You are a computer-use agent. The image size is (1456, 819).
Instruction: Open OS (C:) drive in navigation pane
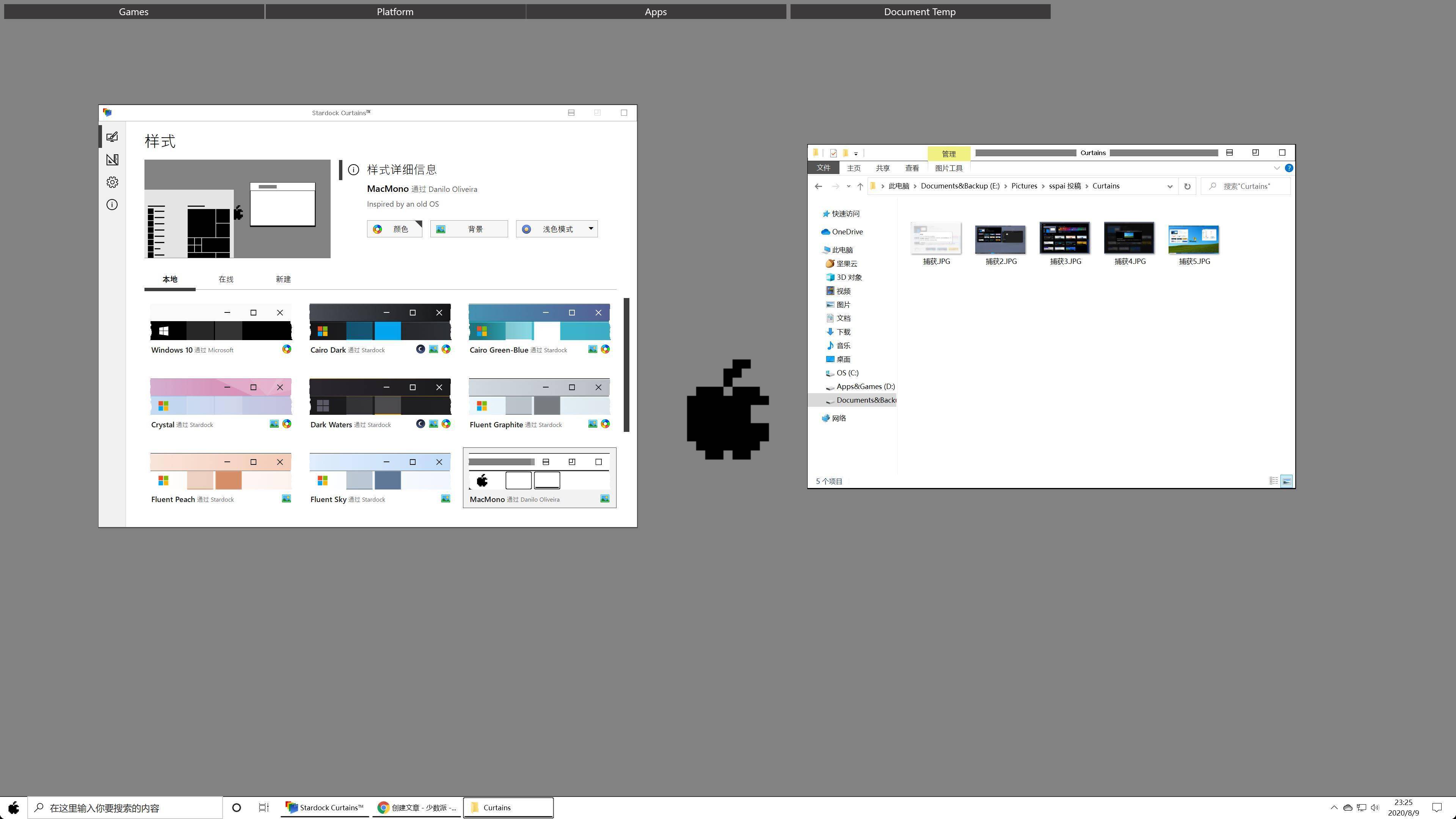[842, 373]
